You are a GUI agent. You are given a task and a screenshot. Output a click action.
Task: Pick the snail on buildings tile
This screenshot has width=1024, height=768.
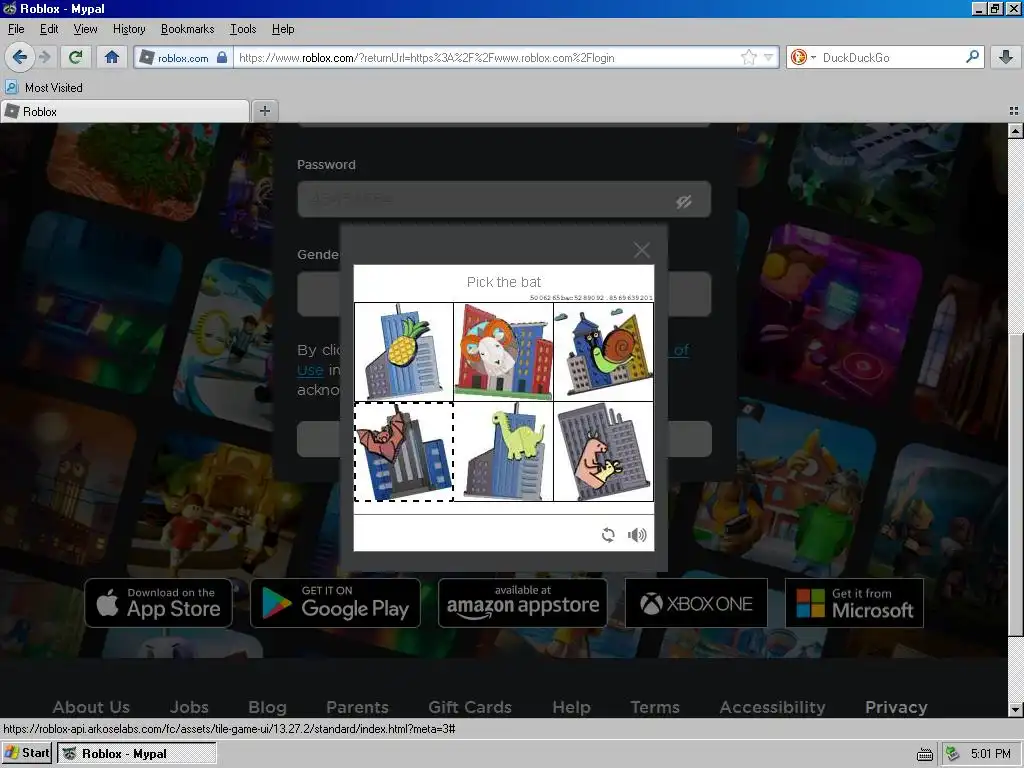click(x=603, y=351)
